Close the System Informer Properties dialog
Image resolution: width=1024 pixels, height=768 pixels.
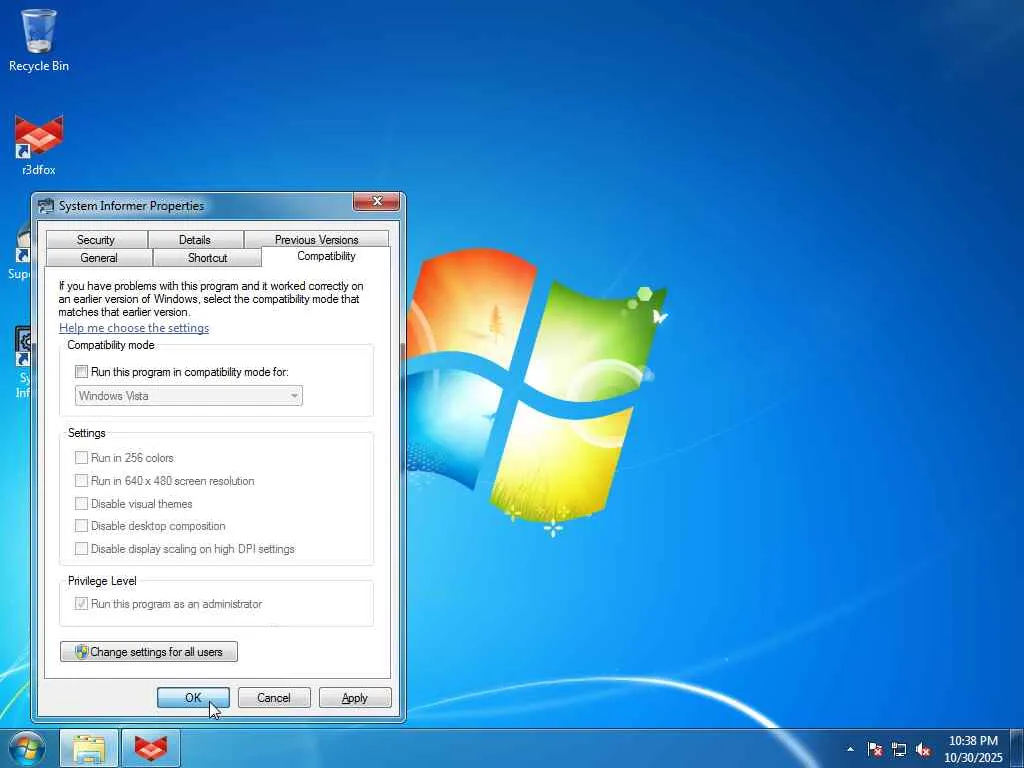[x=376, y=202]
